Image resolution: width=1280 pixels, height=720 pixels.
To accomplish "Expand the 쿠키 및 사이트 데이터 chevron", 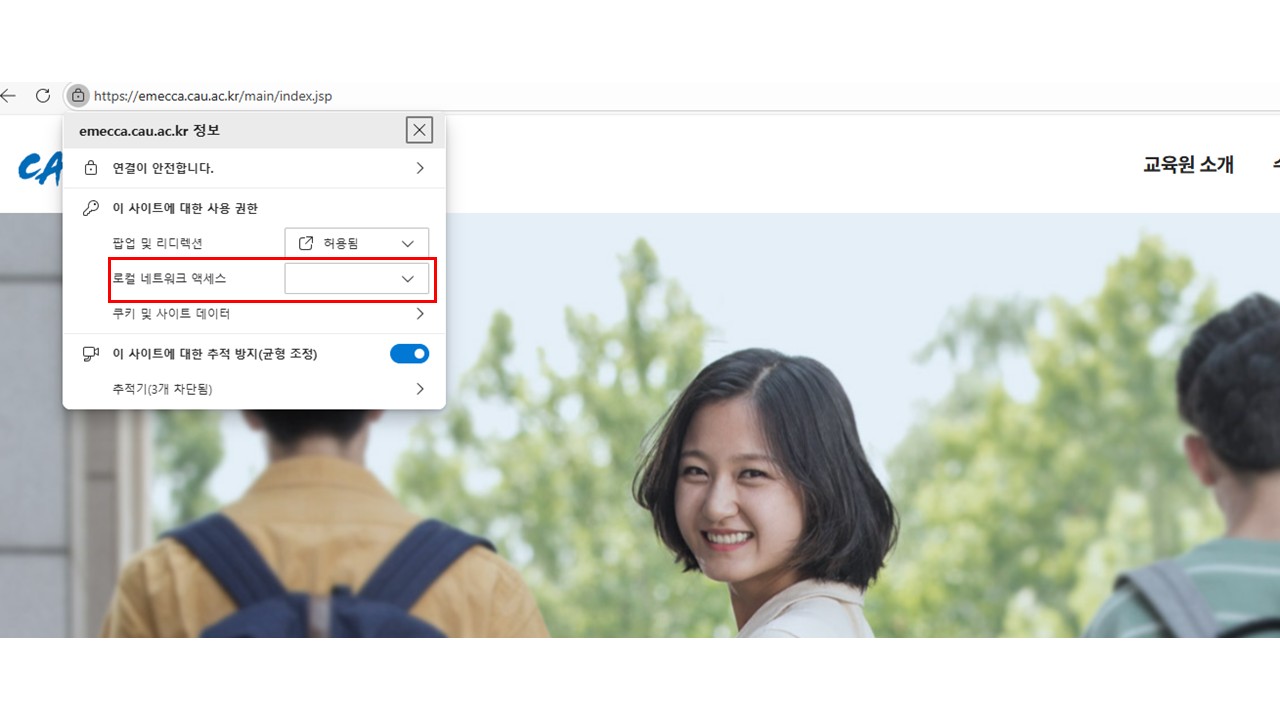I will tap(420, 314).
